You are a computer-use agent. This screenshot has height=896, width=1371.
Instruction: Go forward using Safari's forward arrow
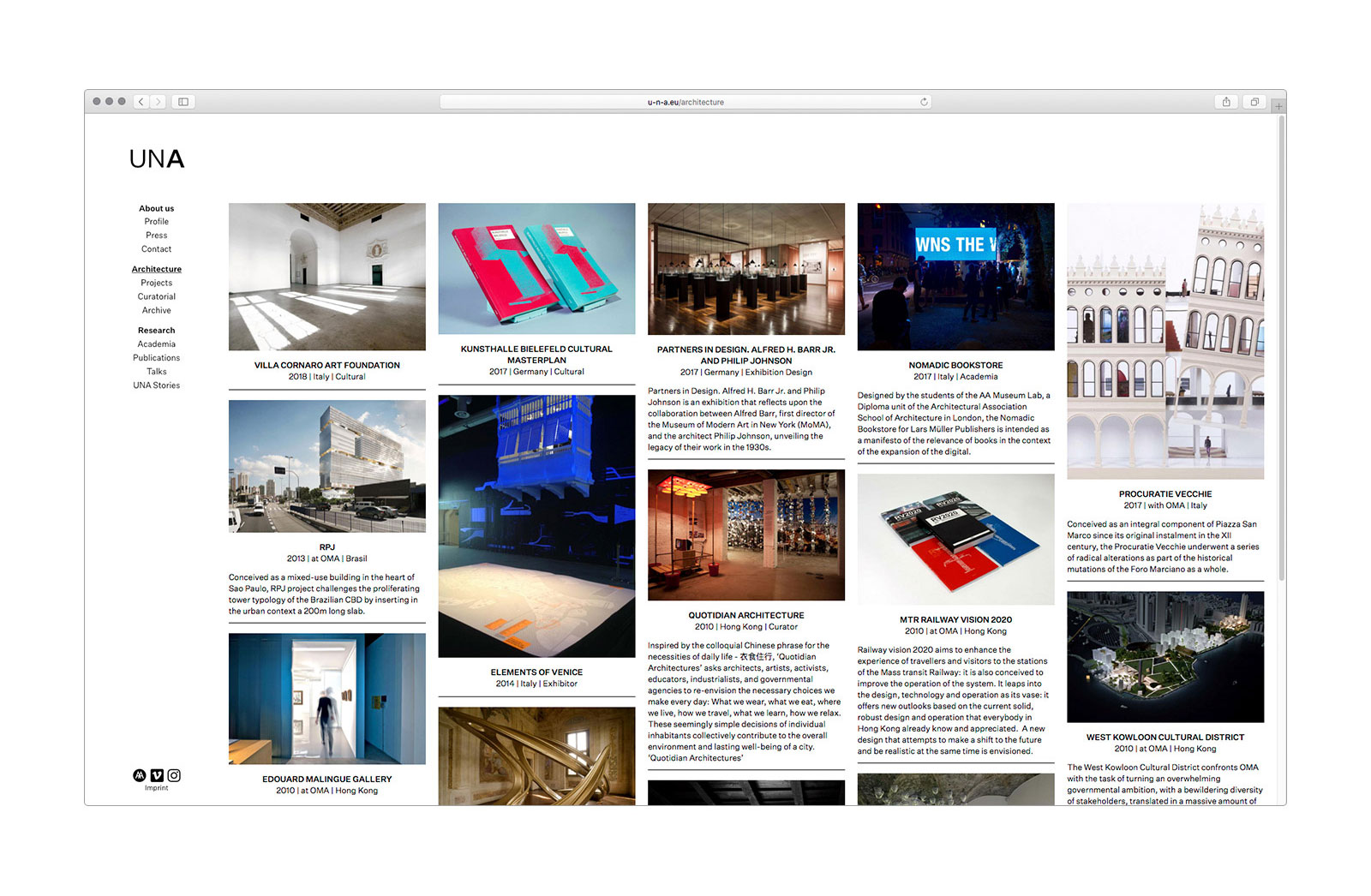click(x=158, y=102)
